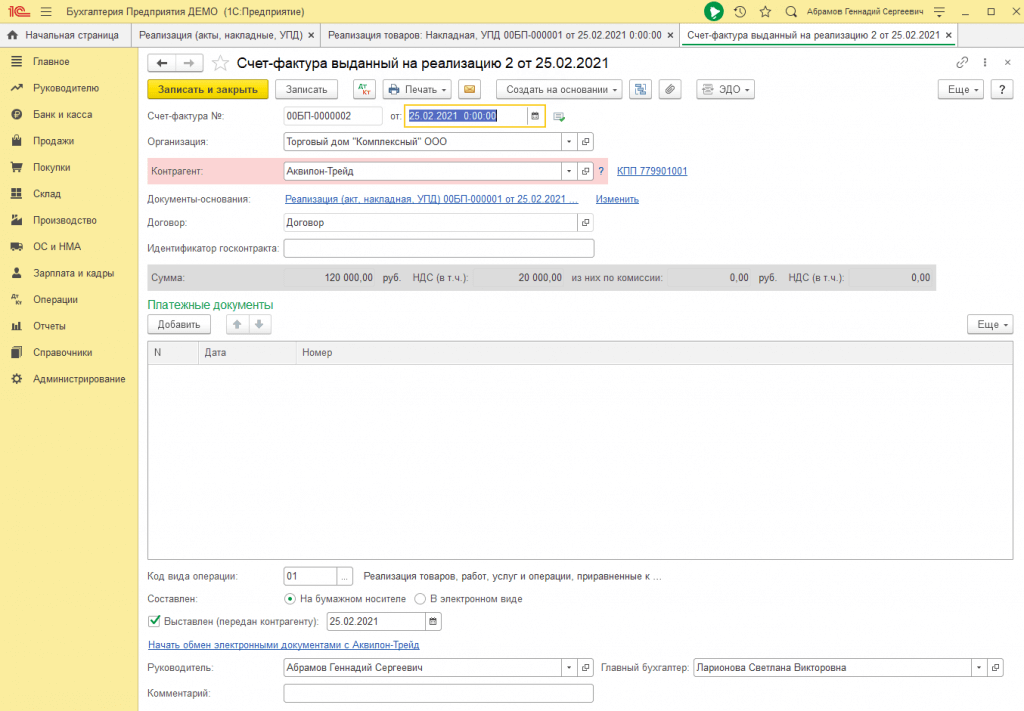Image resolution: width=1024 pixels, height=711 pixels.
Task: Click green icon next to invoice date
Action: [559, 117]
